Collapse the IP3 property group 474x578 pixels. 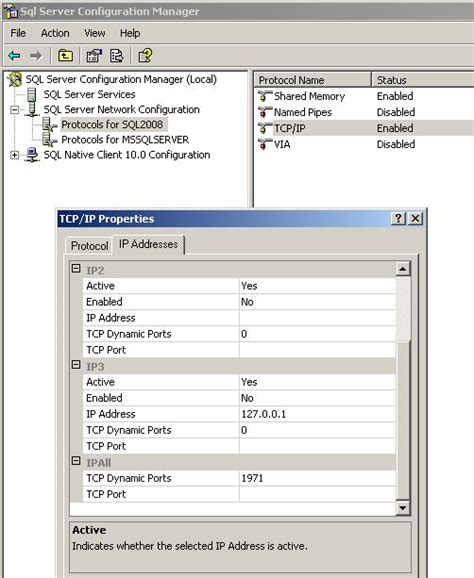tap(76, 365)
